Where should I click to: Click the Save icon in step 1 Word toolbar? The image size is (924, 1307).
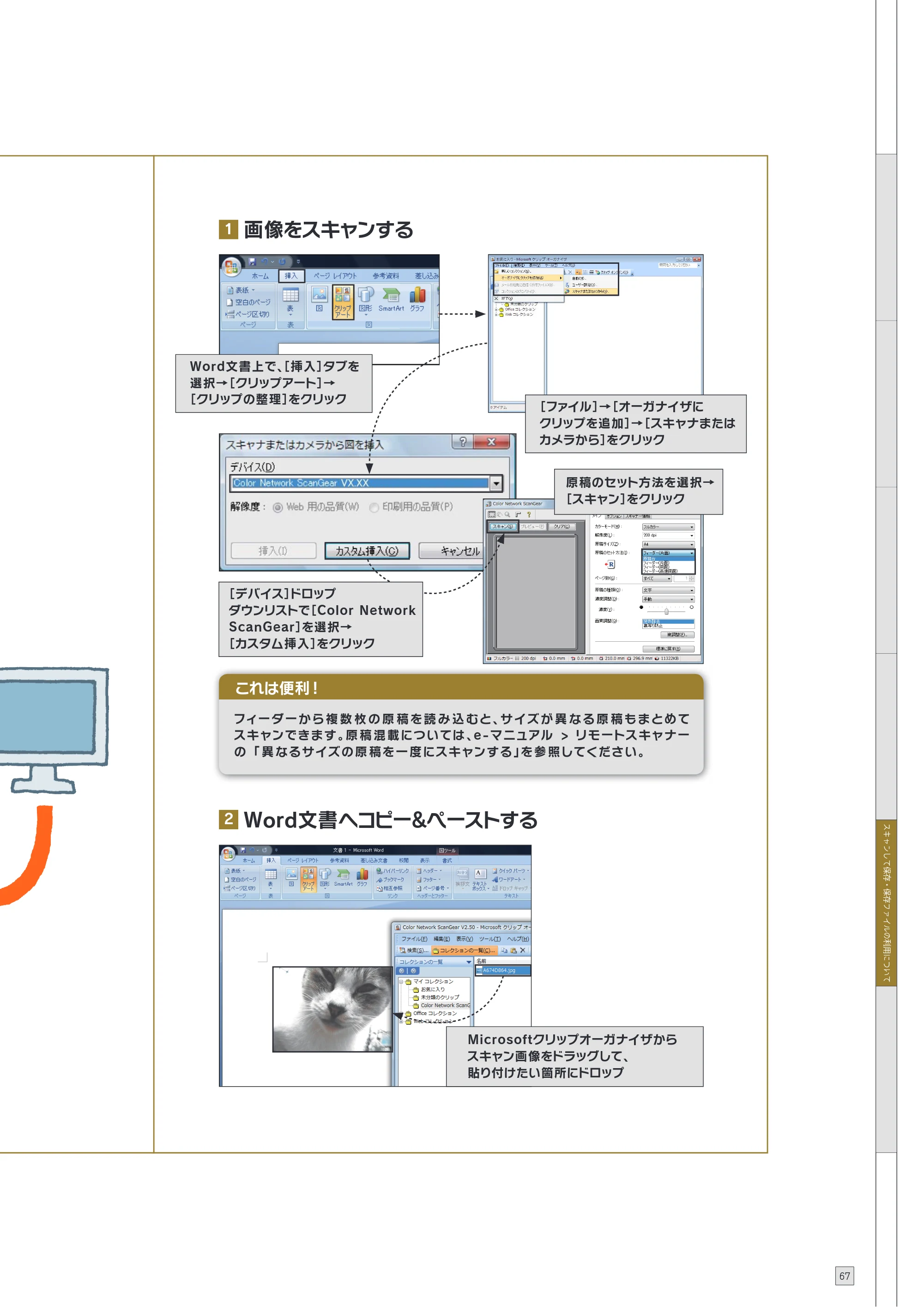click(252, 262)
